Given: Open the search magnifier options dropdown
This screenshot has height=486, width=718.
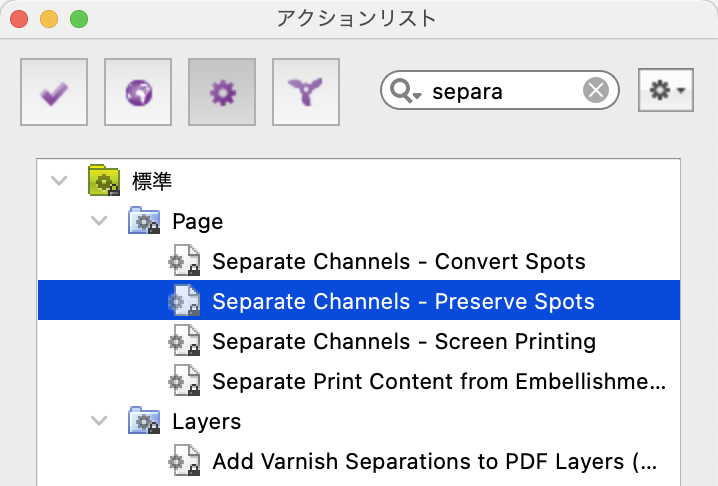Looking at the screenshot, I should click(x=406, y=91).
